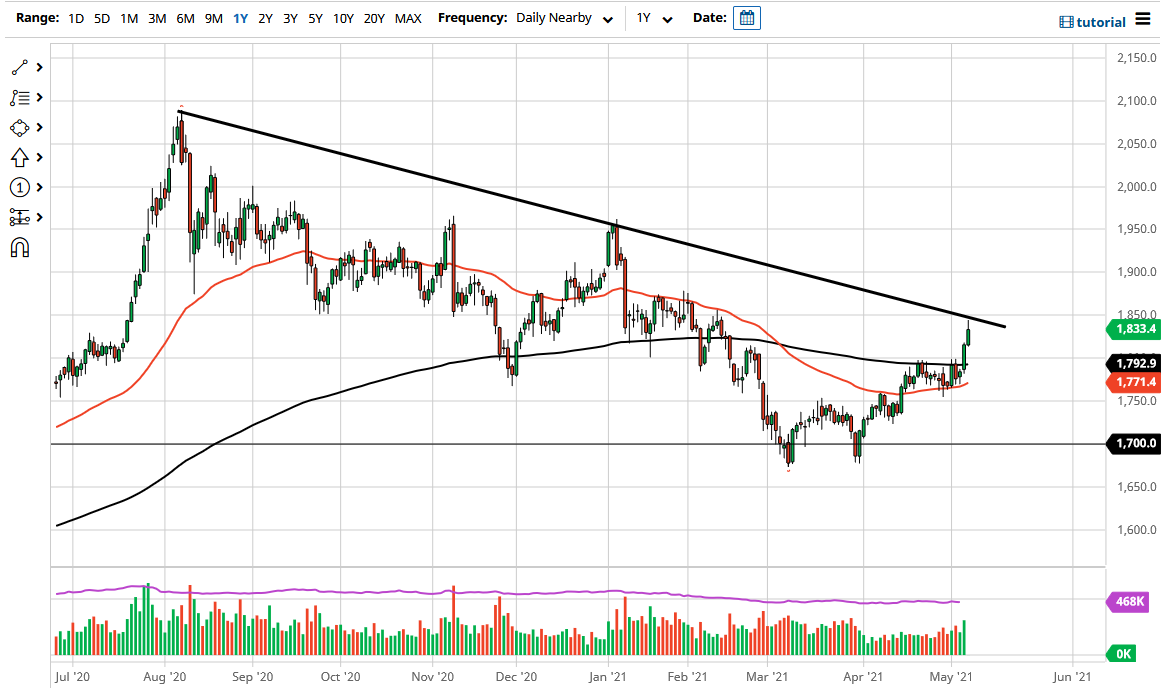Click the 1,700.0 horizontal line label
The width and height of the screenshot is (1161, 699).
tap(1134, 444)
